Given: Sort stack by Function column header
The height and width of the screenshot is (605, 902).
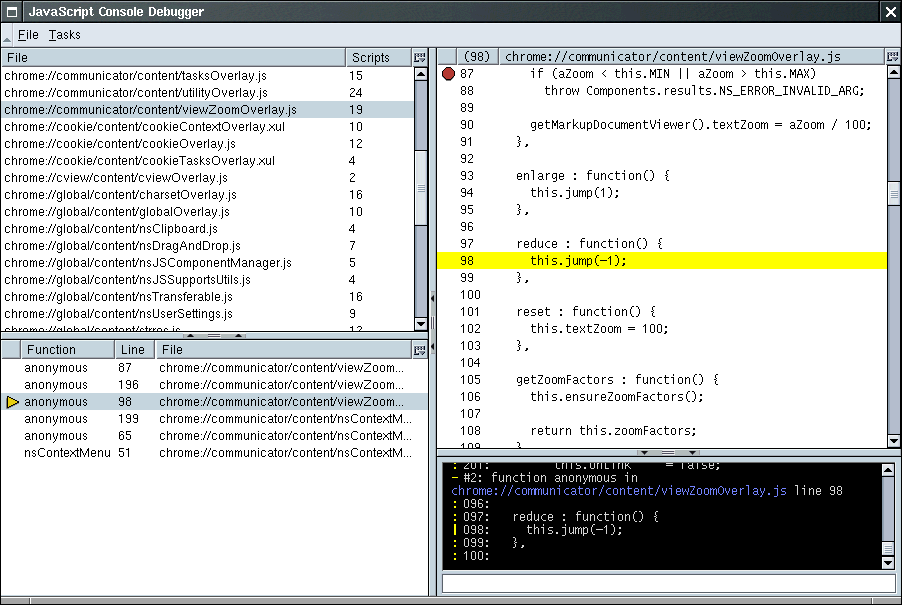Looking at the screenshot, I should point(67,350).
